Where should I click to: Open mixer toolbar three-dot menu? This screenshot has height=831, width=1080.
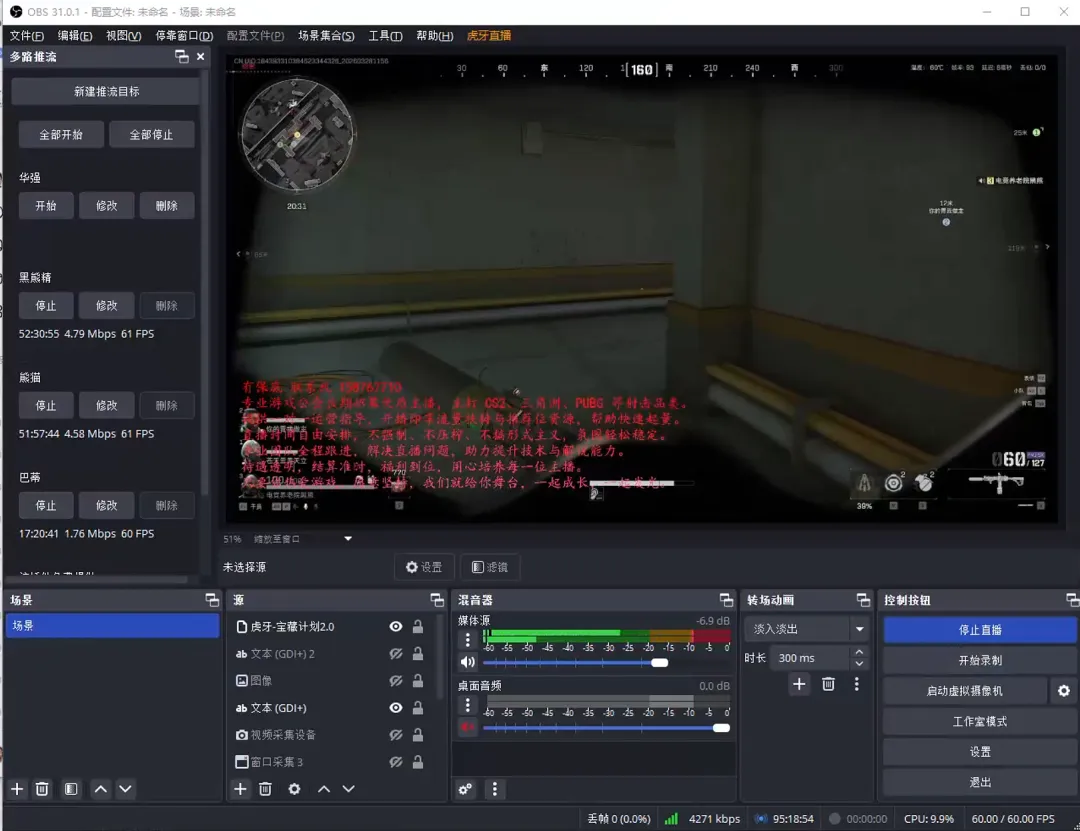point(495,789)
